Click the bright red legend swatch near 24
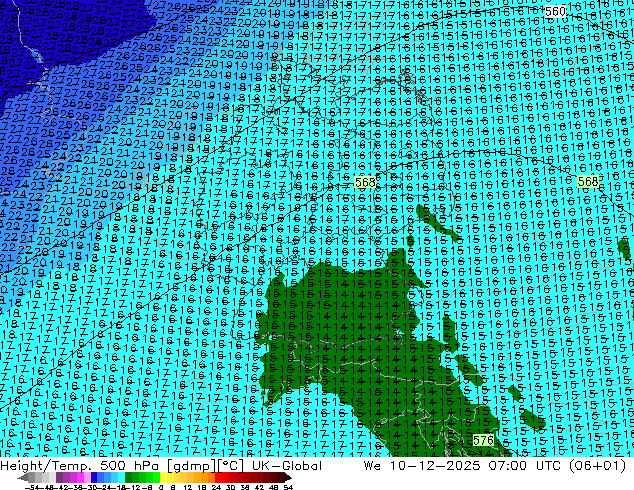Viewport: 634px width, 490px height. point(218,477)
